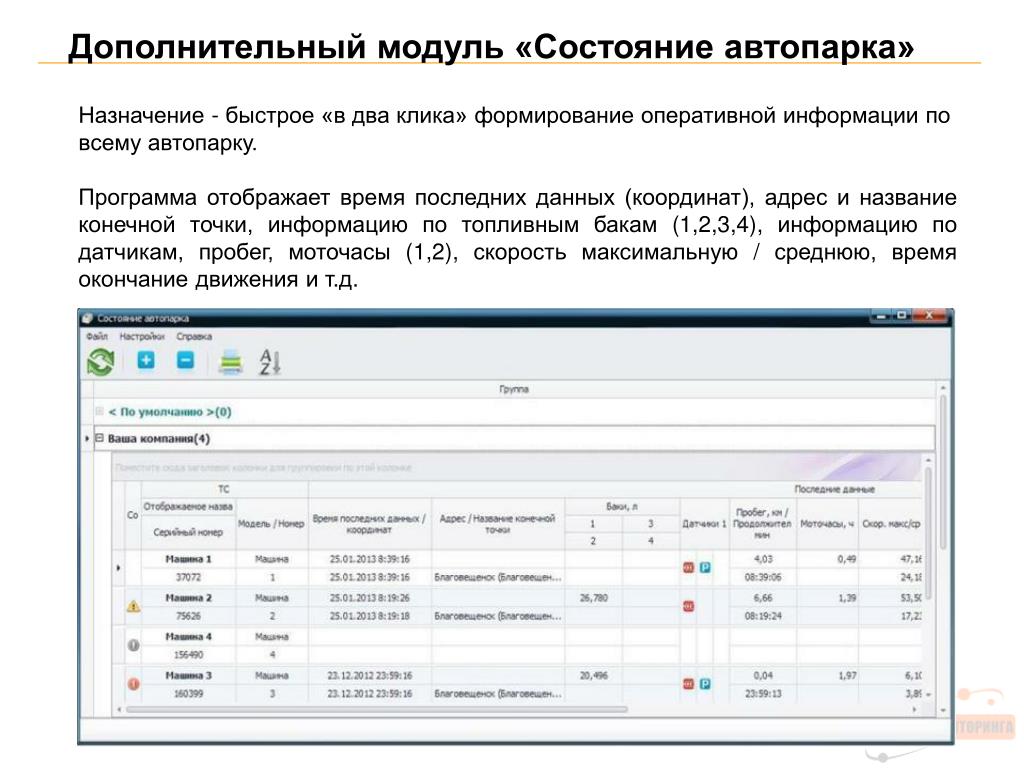
Task: Click tank sub-header '1'
Action: pos(593,524)
